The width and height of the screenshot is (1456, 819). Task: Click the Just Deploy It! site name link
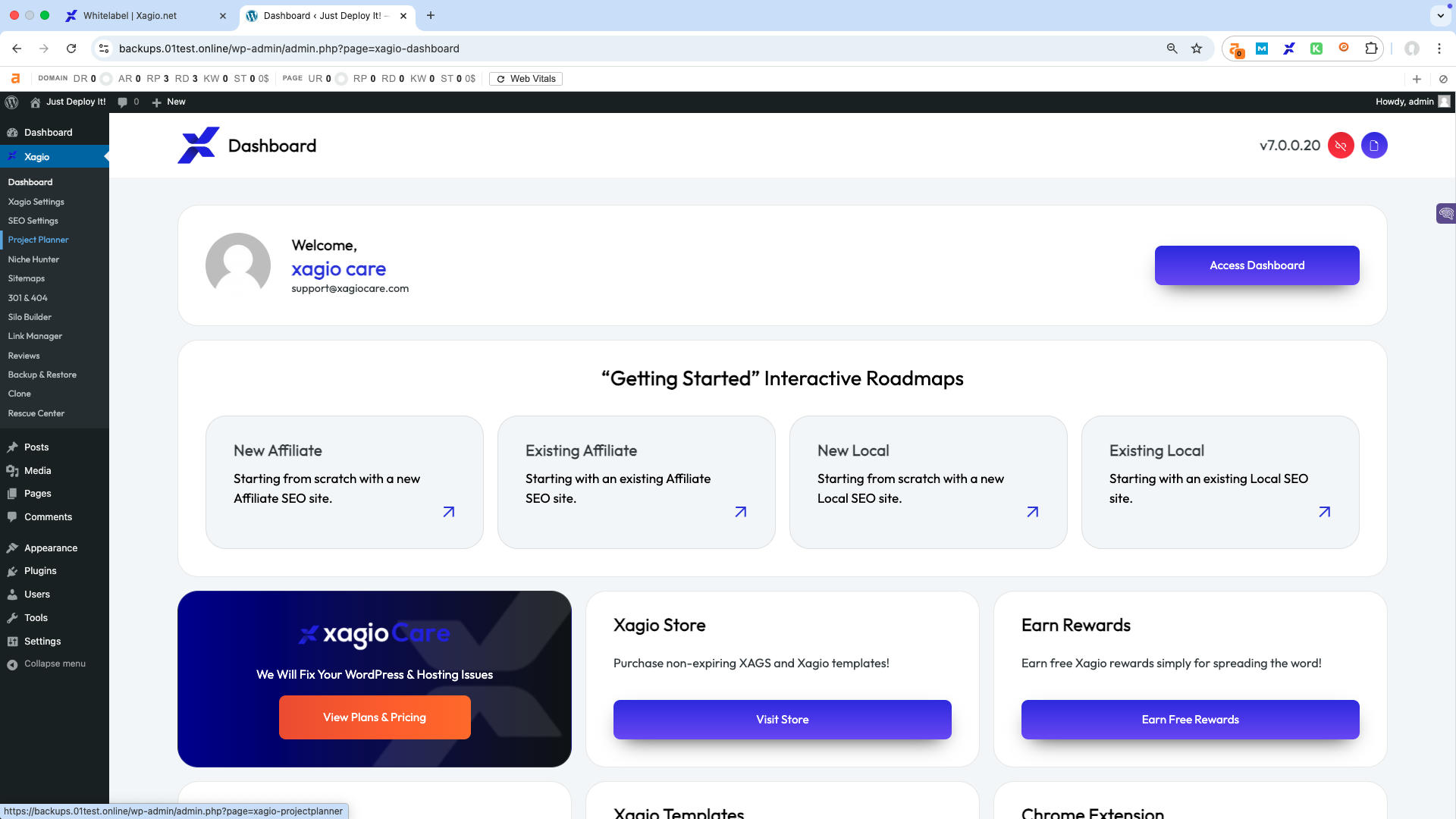click(x=67, y=102)
